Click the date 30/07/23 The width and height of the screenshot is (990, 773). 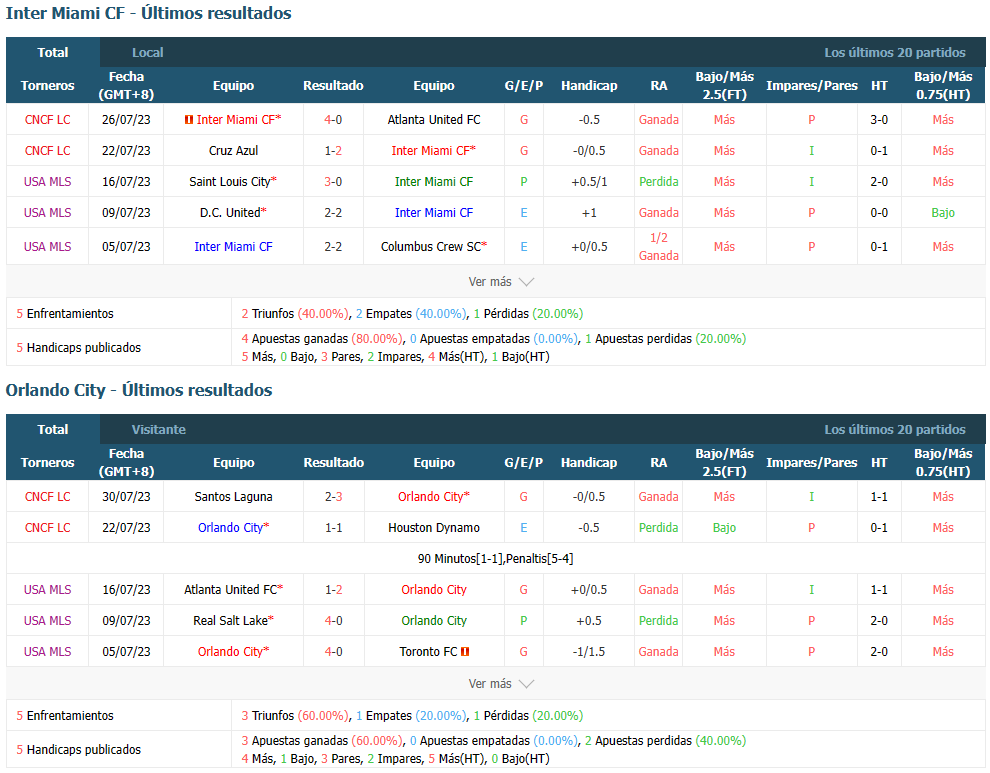pyautogui.click(x=126, y=497)
